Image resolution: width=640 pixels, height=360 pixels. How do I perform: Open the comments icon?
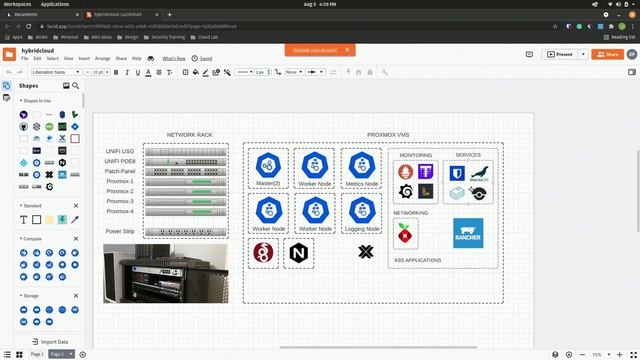529,54
